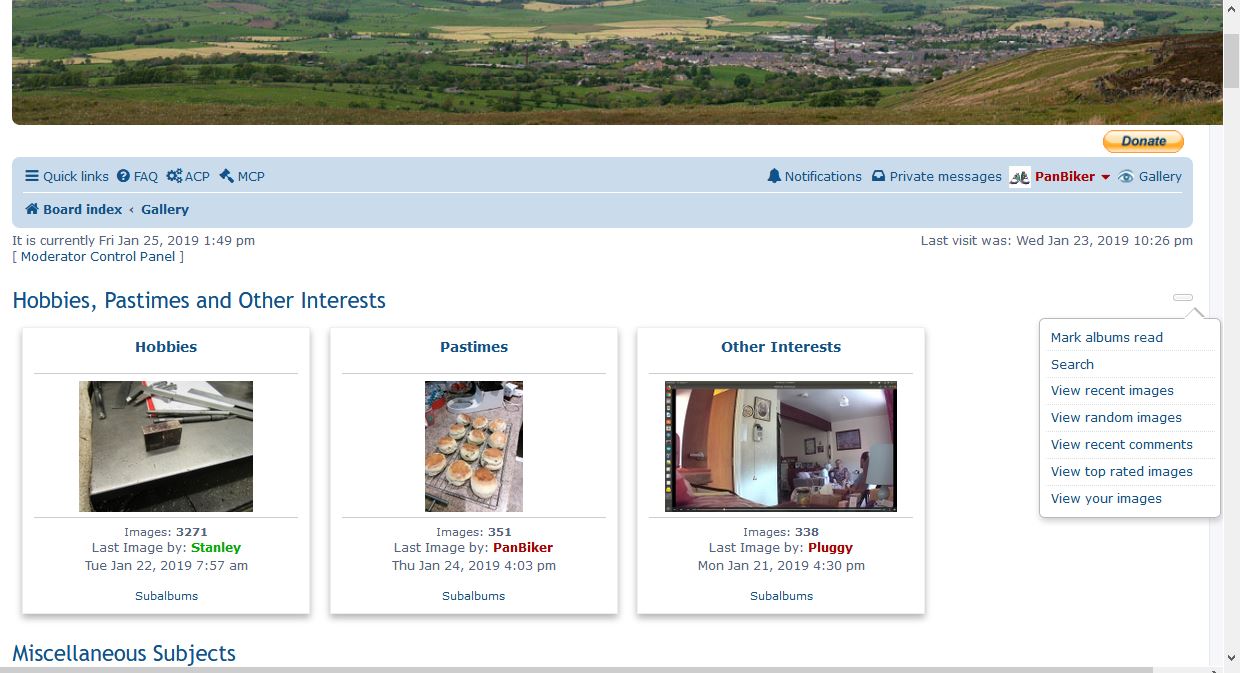Click the vertical scrollbar down arrow
This screenshot has height=673, width=1240.
point(1231,658)
